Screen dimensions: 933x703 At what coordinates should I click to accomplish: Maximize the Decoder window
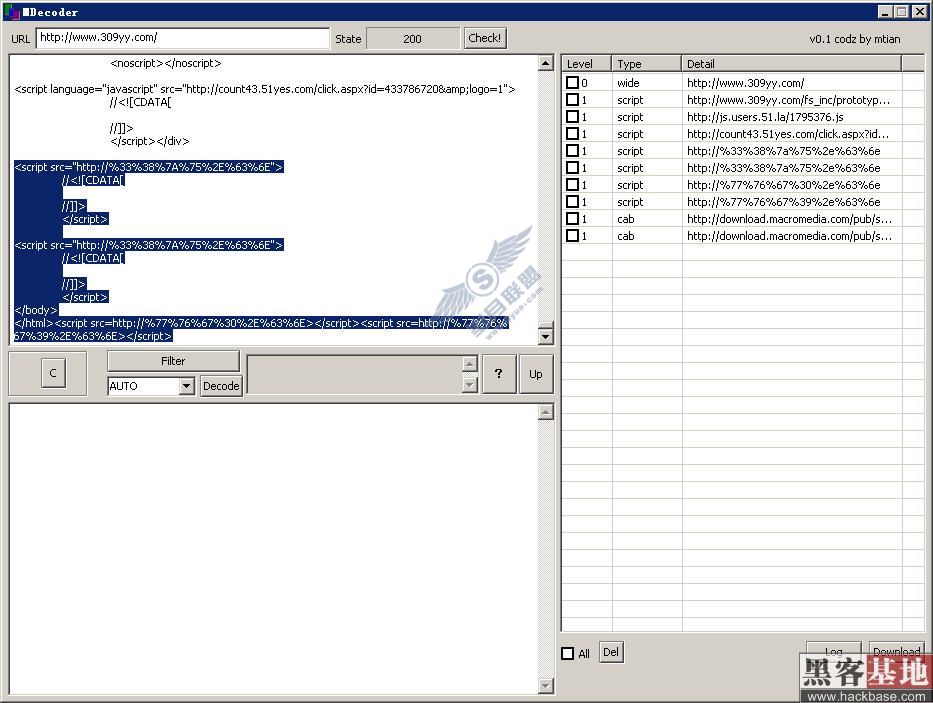(902, 11)
